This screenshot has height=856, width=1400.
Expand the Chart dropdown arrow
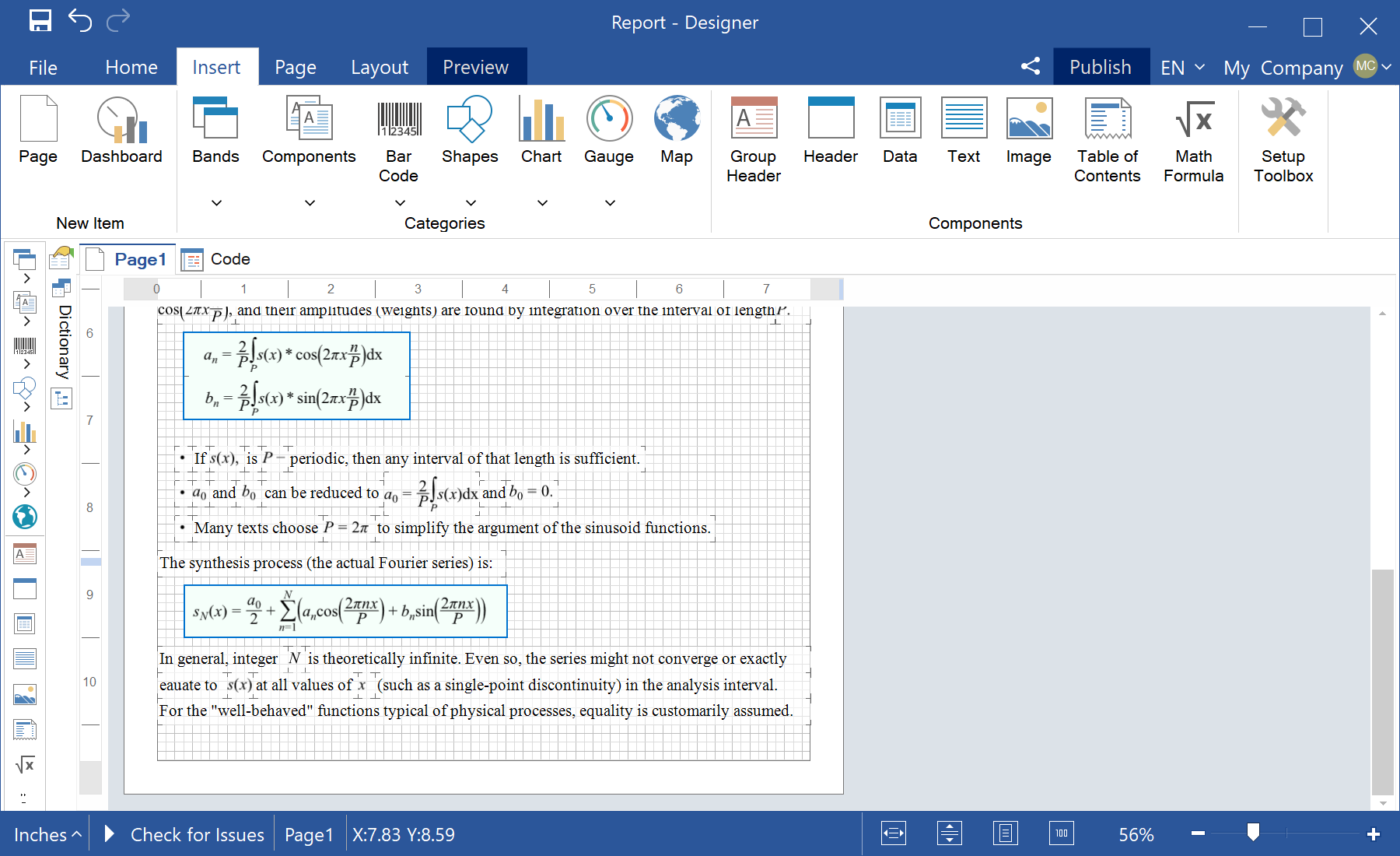(x=542, y=203)
